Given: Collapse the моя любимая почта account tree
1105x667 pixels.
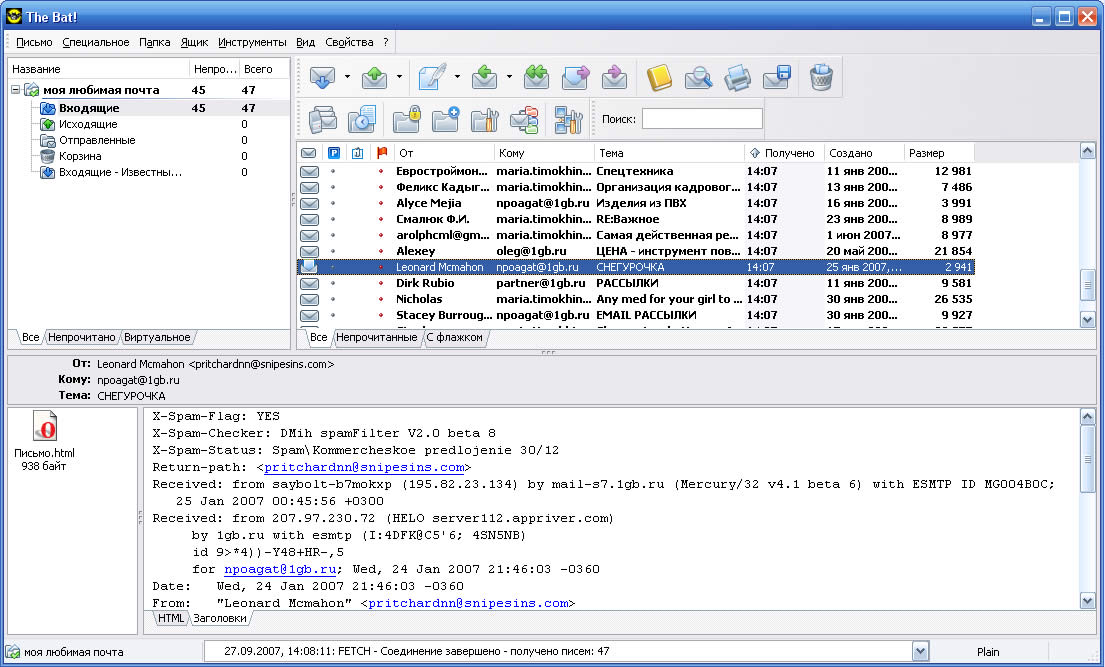Looking at the screenshot, I should pos(16,91).
